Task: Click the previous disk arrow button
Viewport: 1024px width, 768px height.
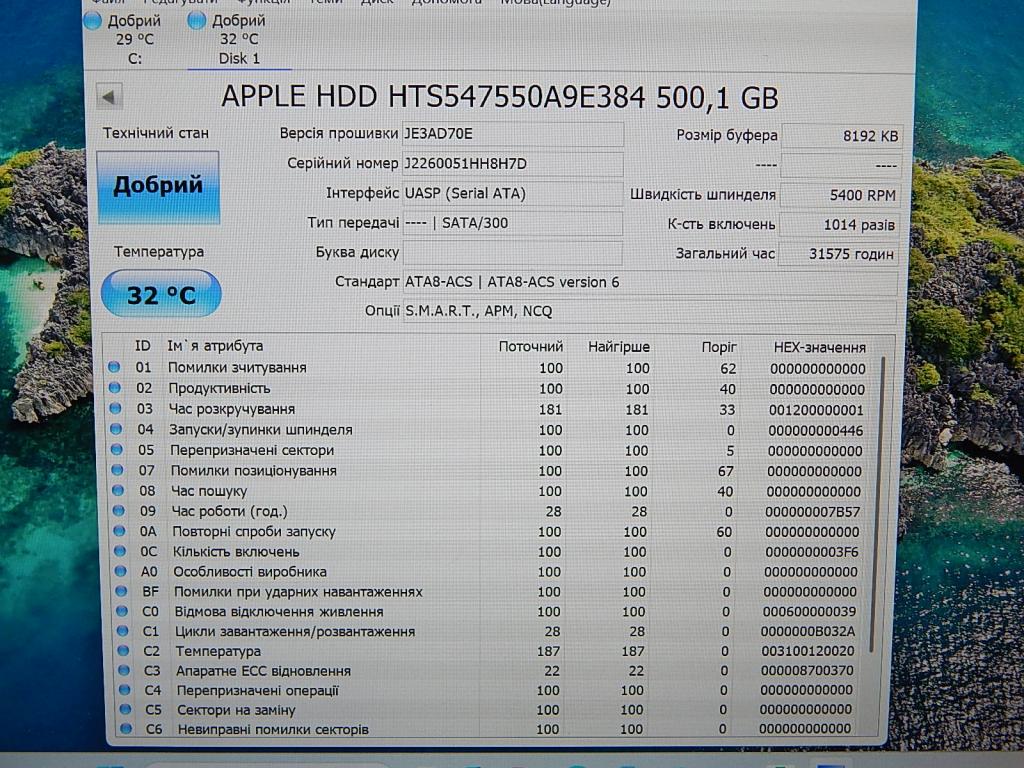Action: [110, 97]
